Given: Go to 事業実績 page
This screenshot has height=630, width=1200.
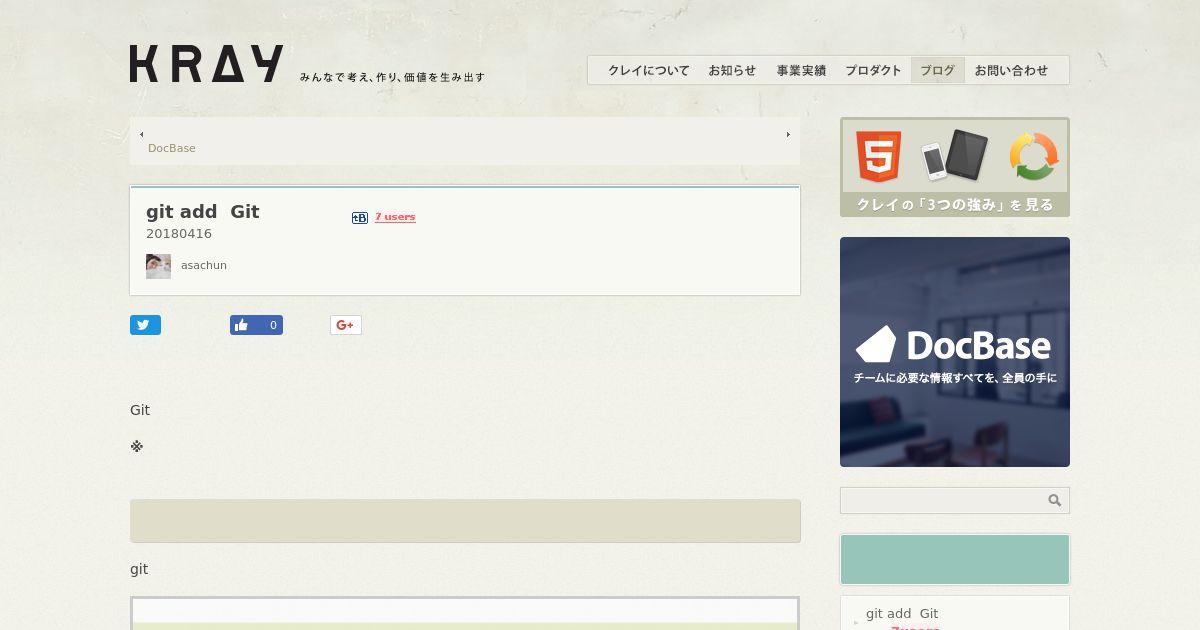Looking at the screenshot, I should pos(801,70).
